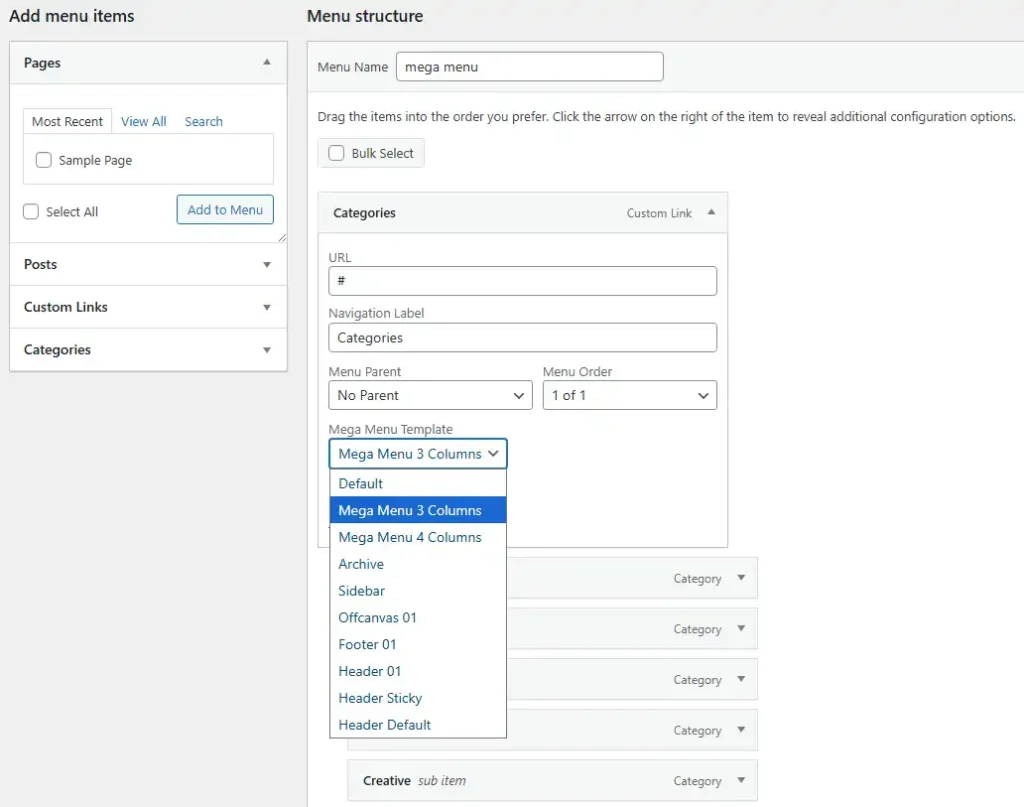This screenshot has height=807, width=1024.
Task: Focus the Navigation Label text field
Action: (x=522, y=338)
